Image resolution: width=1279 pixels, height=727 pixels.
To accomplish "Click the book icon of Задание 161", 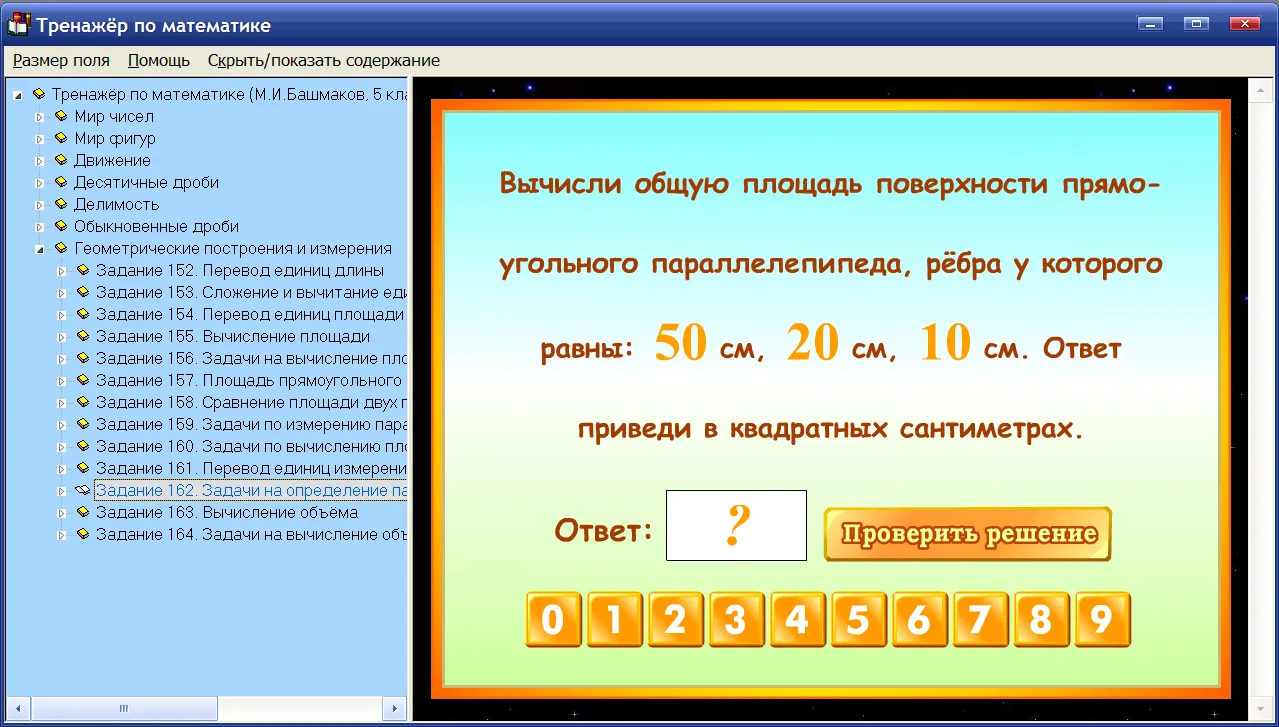I will (x=82, y=468).
